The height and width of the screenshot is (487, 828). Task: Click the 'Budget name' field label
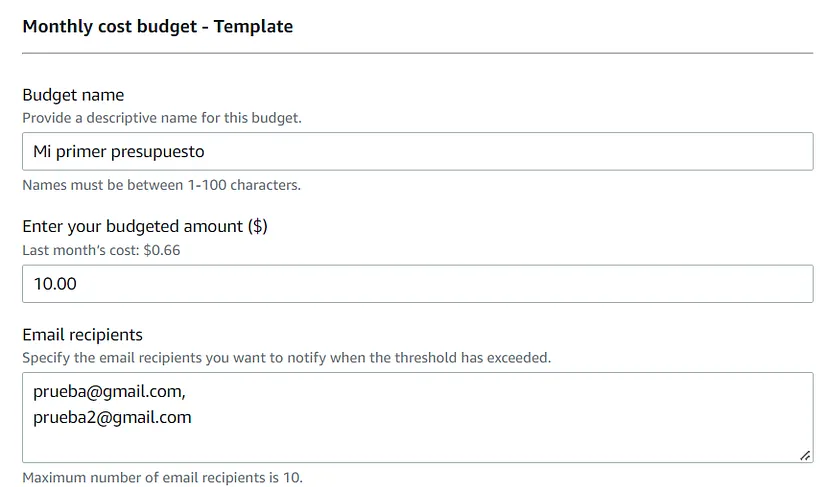point(73,95)
